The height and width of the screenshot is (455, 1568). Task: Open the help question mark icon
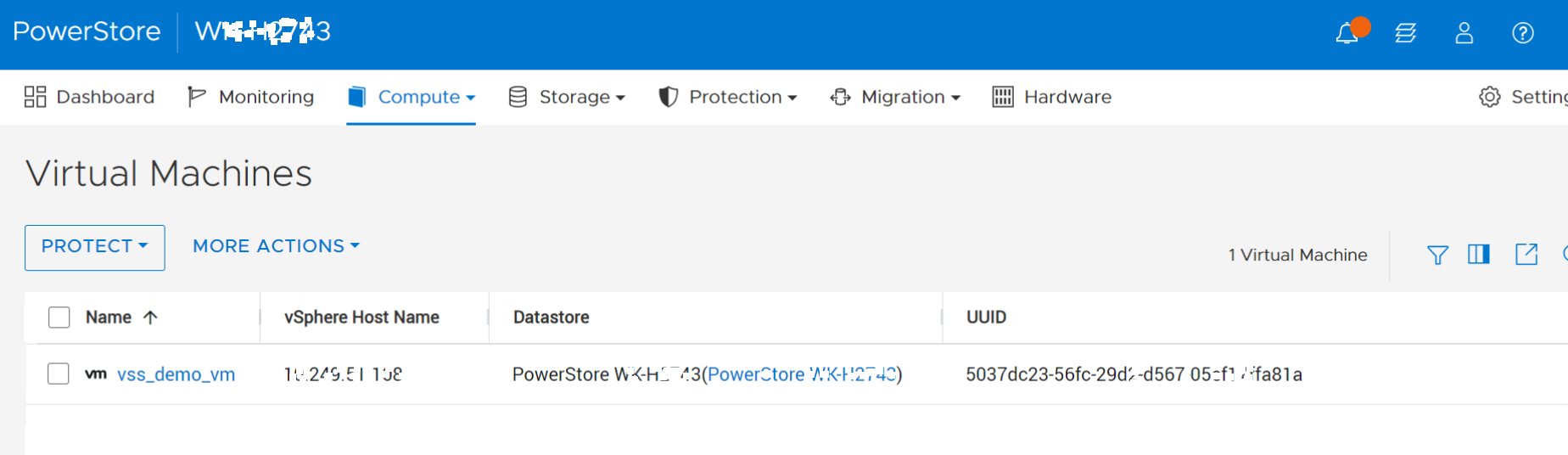[1523, 33]
